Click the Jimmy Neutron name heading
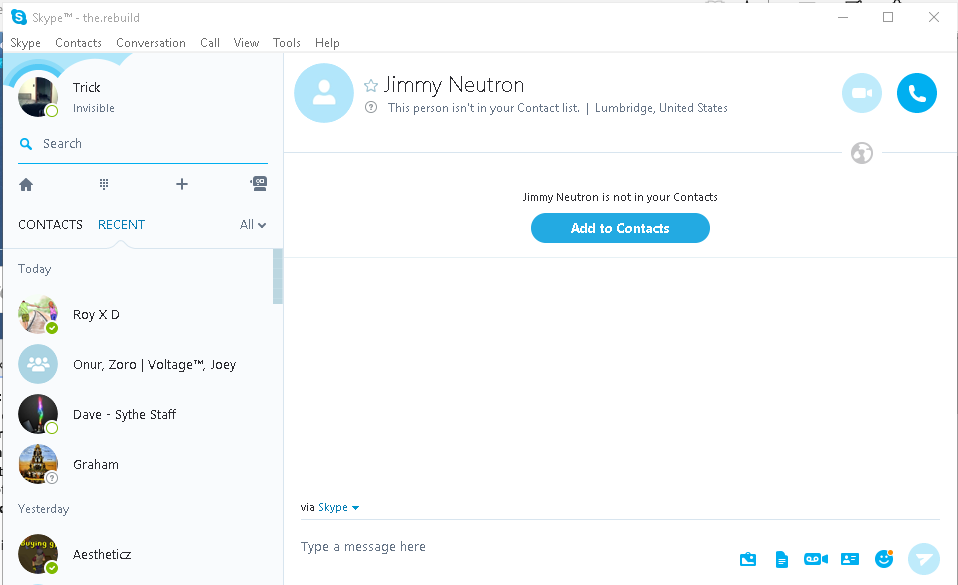This screenshot has width=958, height=585. (x=454, y=84)
